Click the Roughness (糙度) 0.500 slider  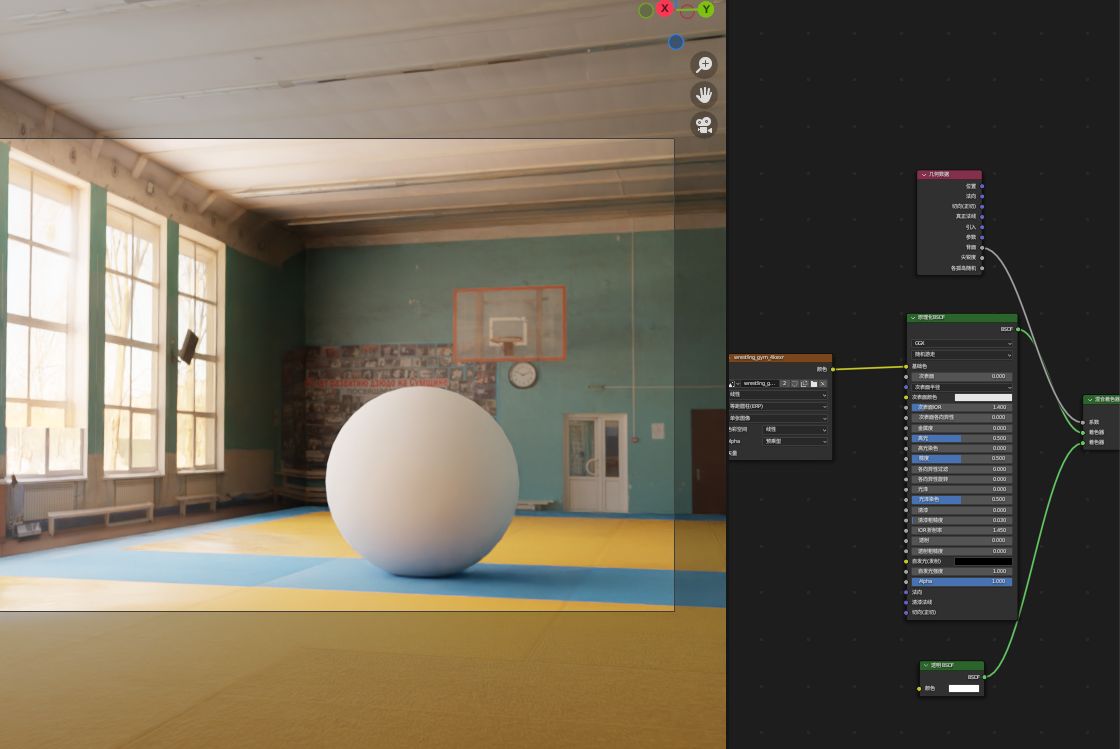coord(962,458)
